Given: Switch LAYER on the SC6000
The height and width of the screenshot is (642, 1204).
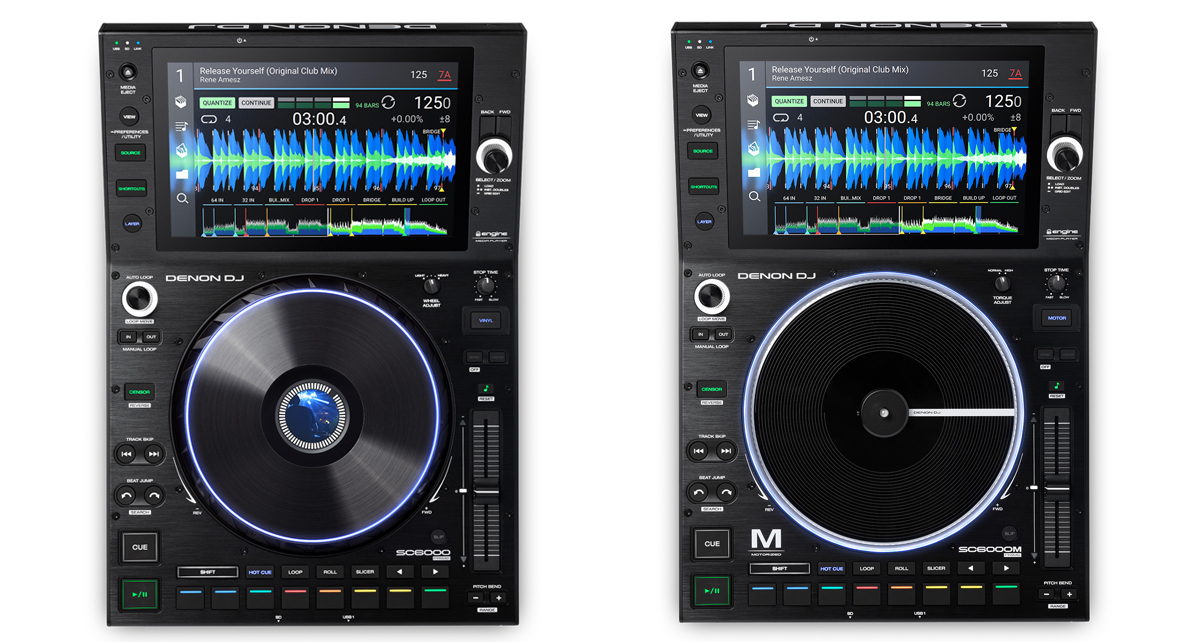Looking at the screenshot, I should tap(131, 224).
